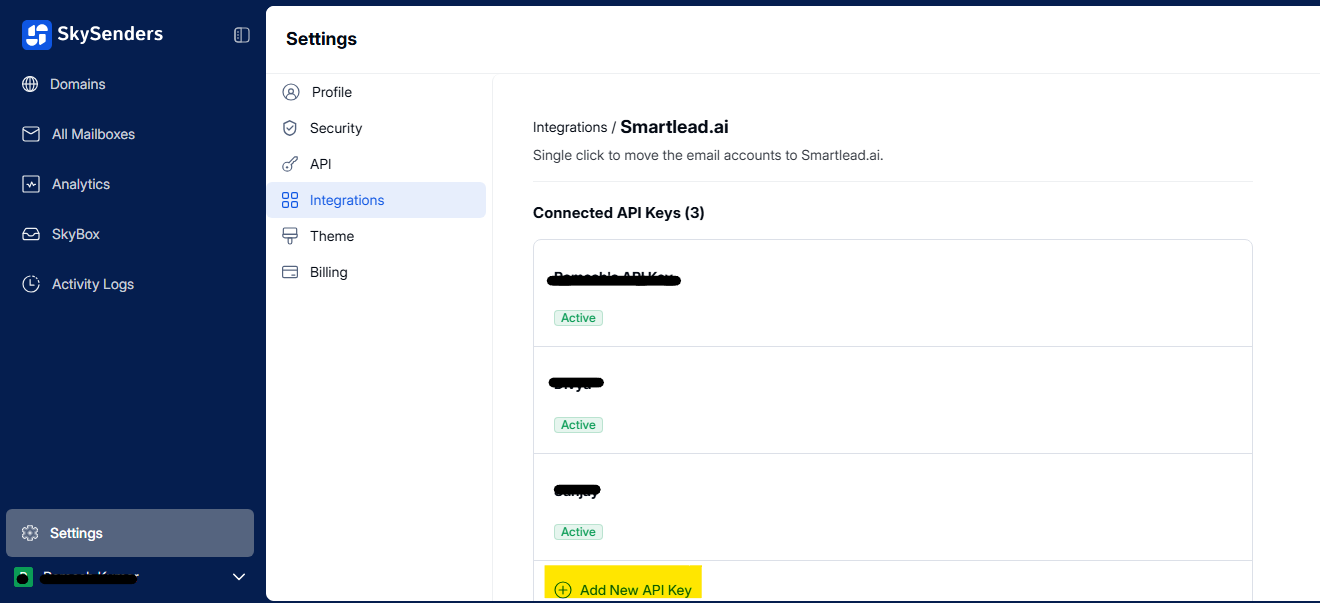Click the SkySenders brand name

pyautogui.click(x=111, y=35)
